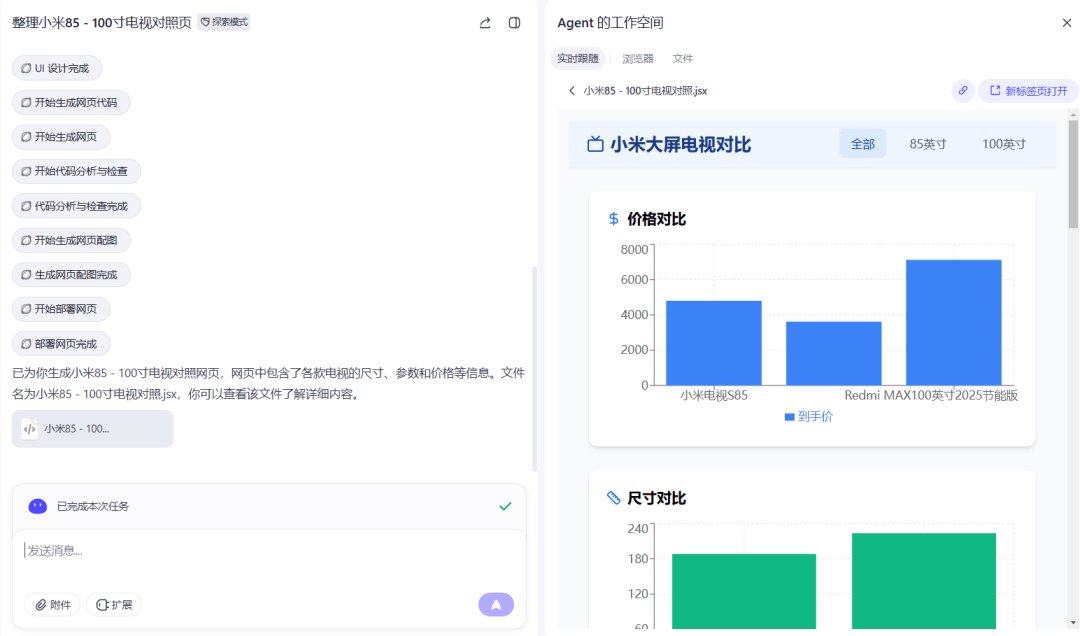Switch to the 实时跟随 tab
The width and height of the screenshot is (1080, 636).
[x=578, y=59]
